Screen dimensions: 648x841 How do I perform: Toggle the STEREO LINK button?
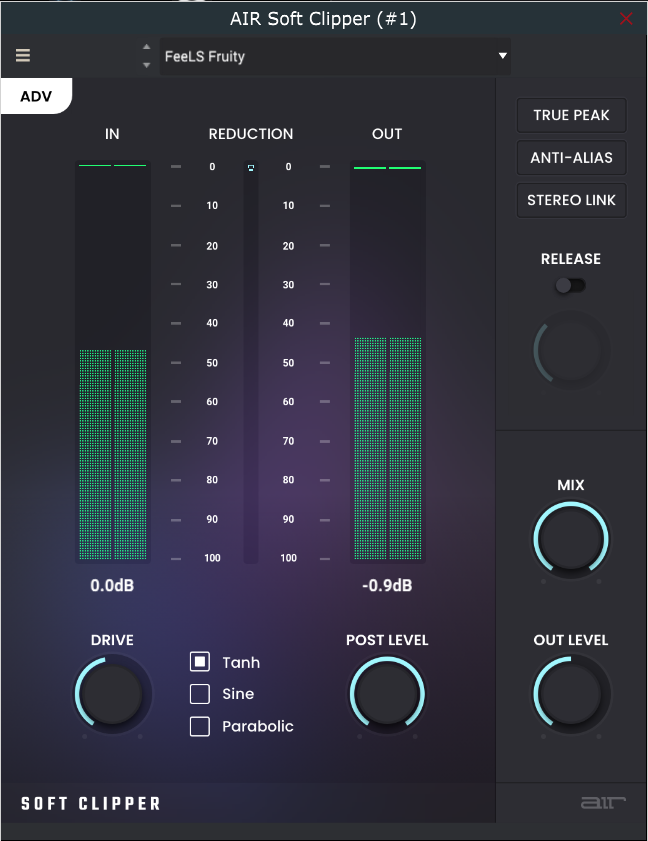coord(571,200)
